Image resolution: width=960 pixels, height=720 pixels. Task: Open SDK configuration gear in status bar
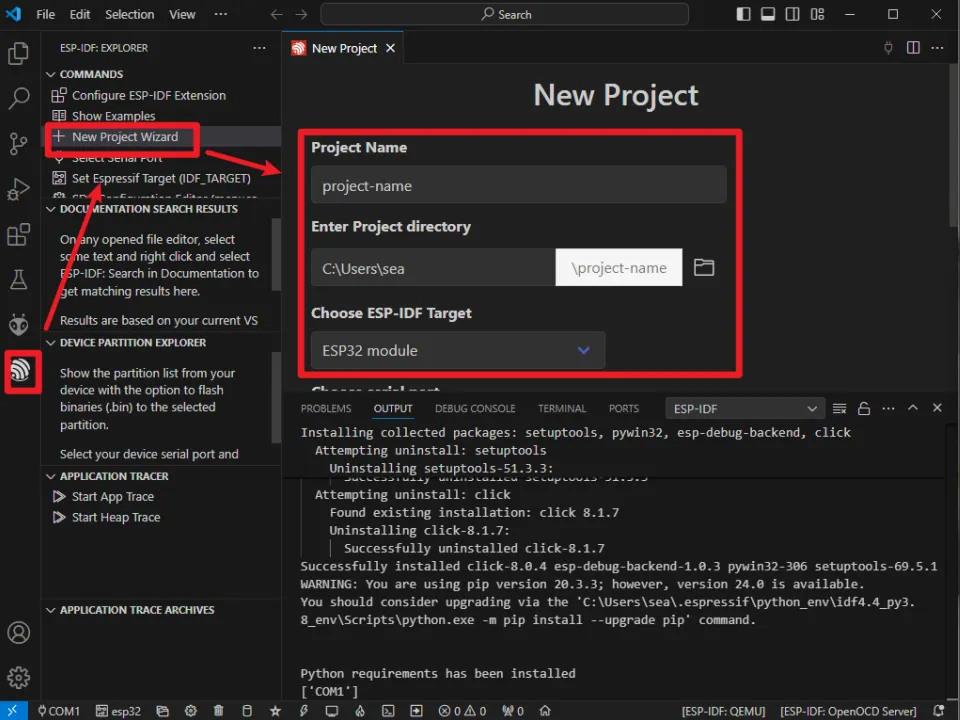[191, 711]
